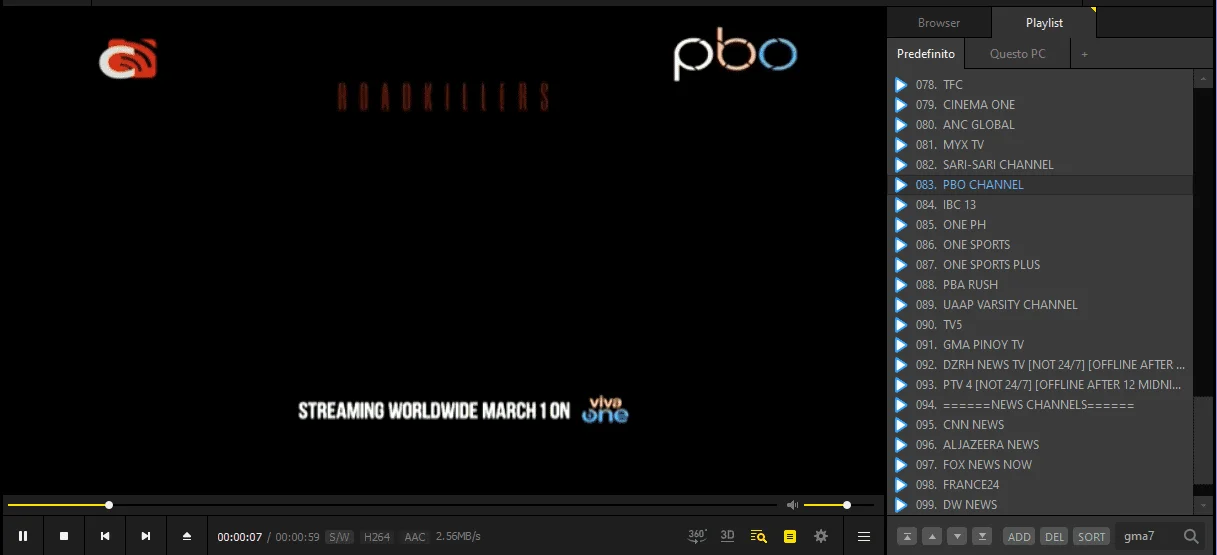Click the H264 video codec label
Viewport: 1217px width, 555px height.
[x=377, y=537]
